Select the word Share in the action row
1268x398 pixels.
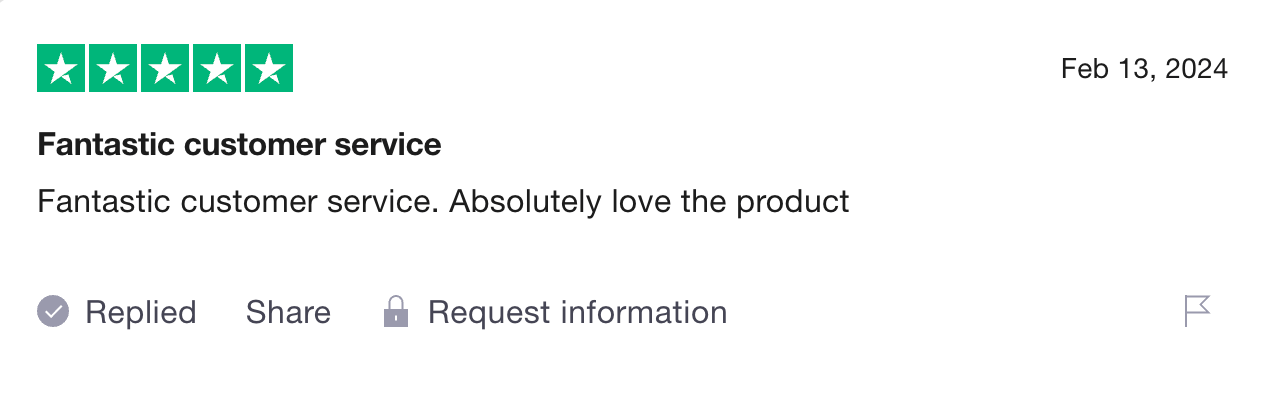click(288, 312)
